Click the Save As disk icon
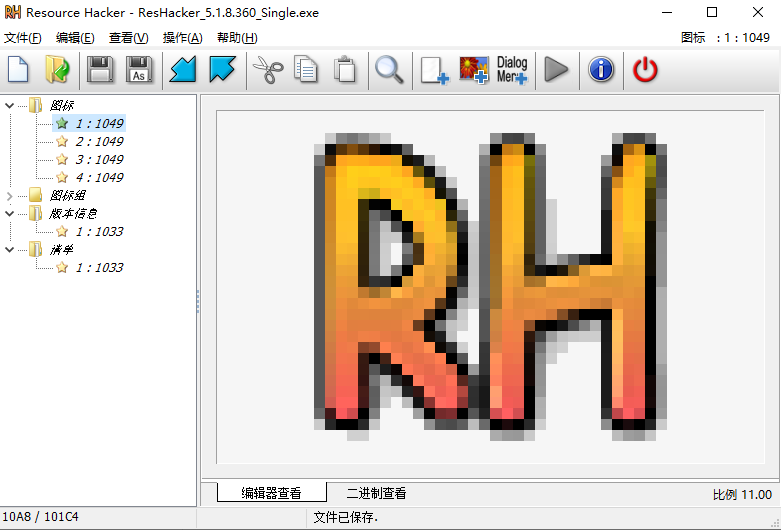 pyautogui.click(x=139, y=70)
